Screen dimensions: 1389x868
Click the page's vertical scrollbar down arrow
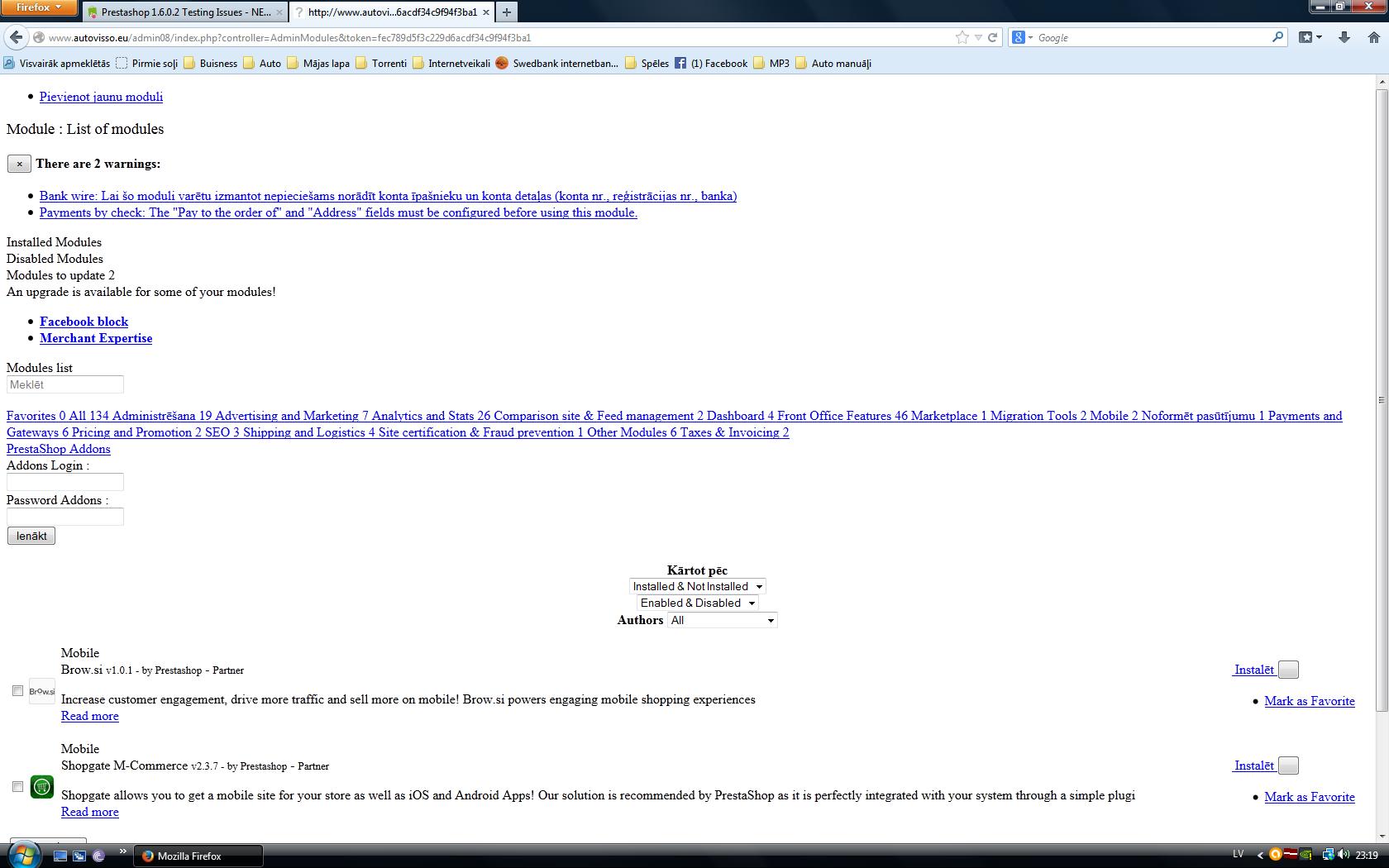pyautogui.click(x=1382, y=837)
